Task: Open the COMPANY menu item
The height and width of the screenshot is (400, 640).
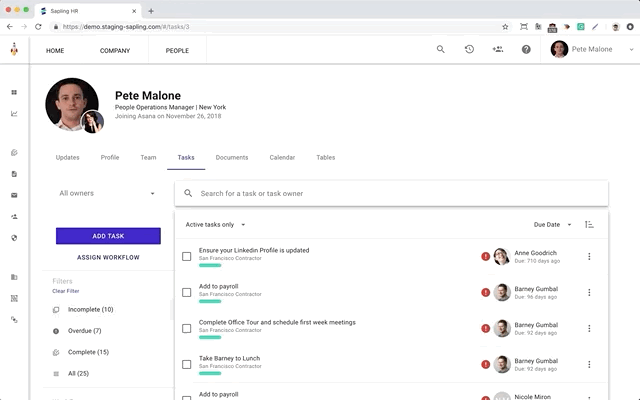Action: pyautogui.click(x=115, y=50)
